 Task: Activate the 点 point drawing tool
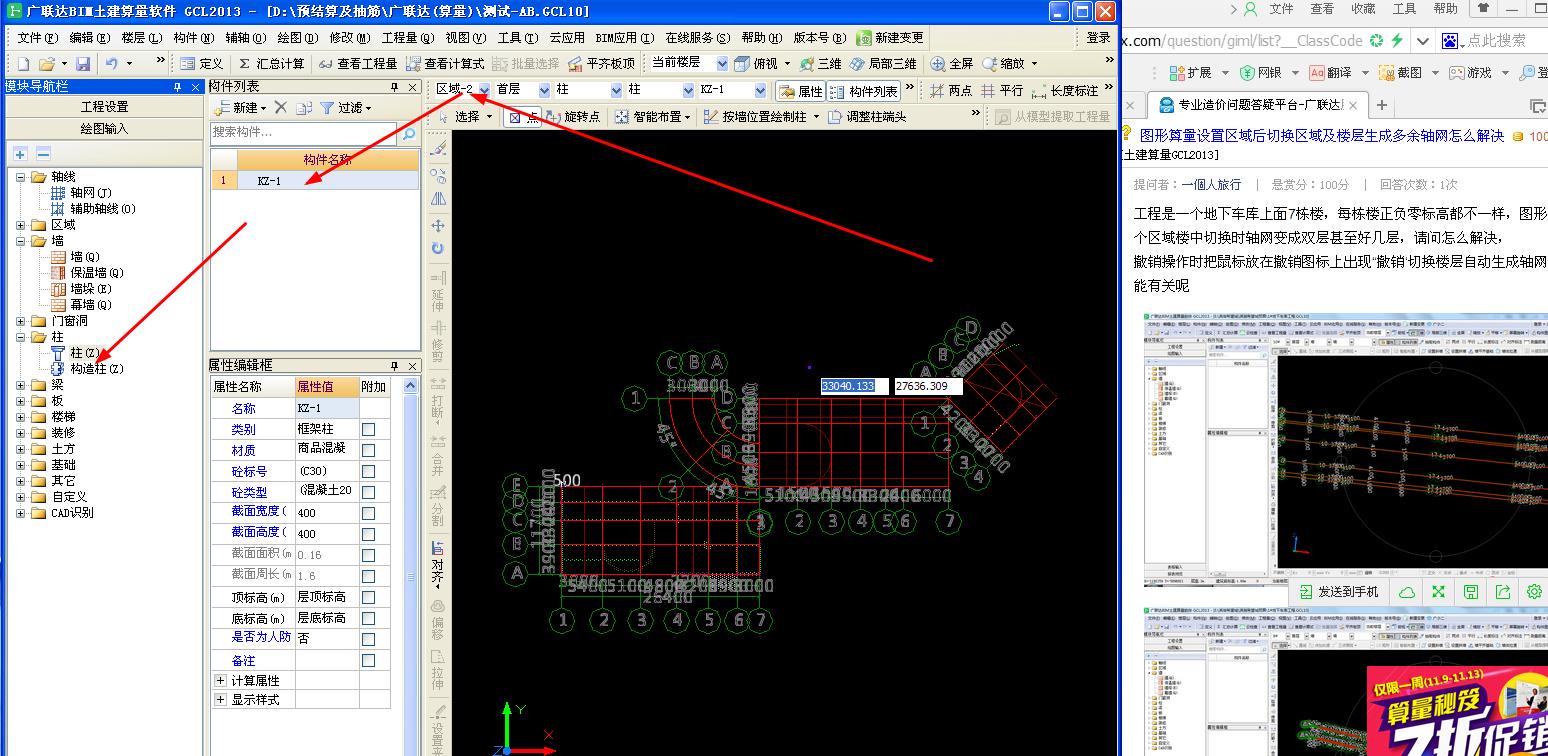point(523,117)
